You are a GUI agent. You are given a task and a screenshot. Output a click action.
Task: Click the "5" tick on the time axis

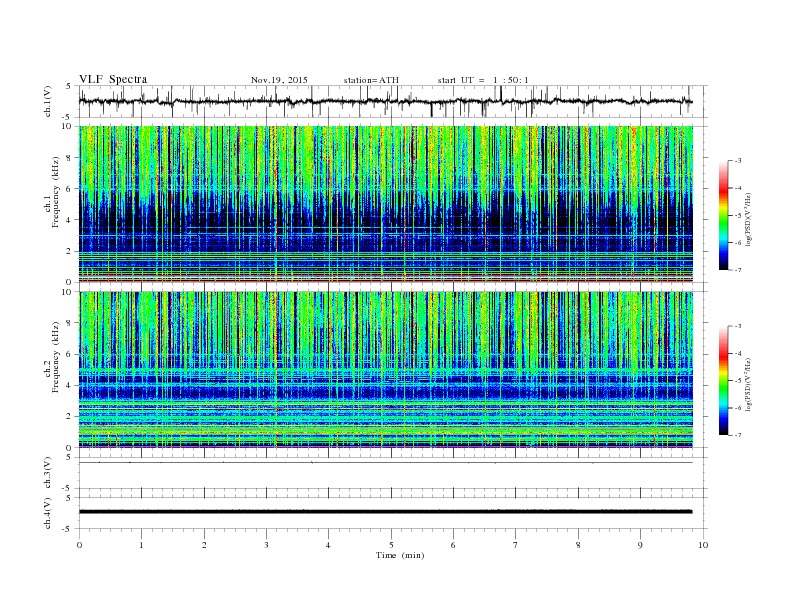point(391,545)
